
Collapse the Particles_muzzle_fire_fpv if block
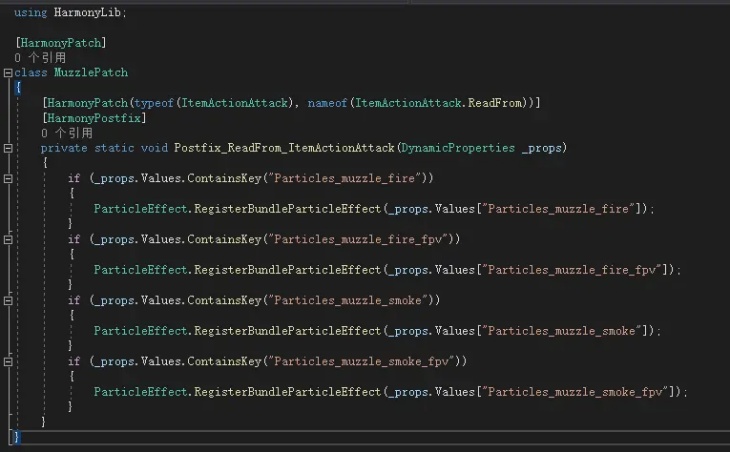point(8,239)
